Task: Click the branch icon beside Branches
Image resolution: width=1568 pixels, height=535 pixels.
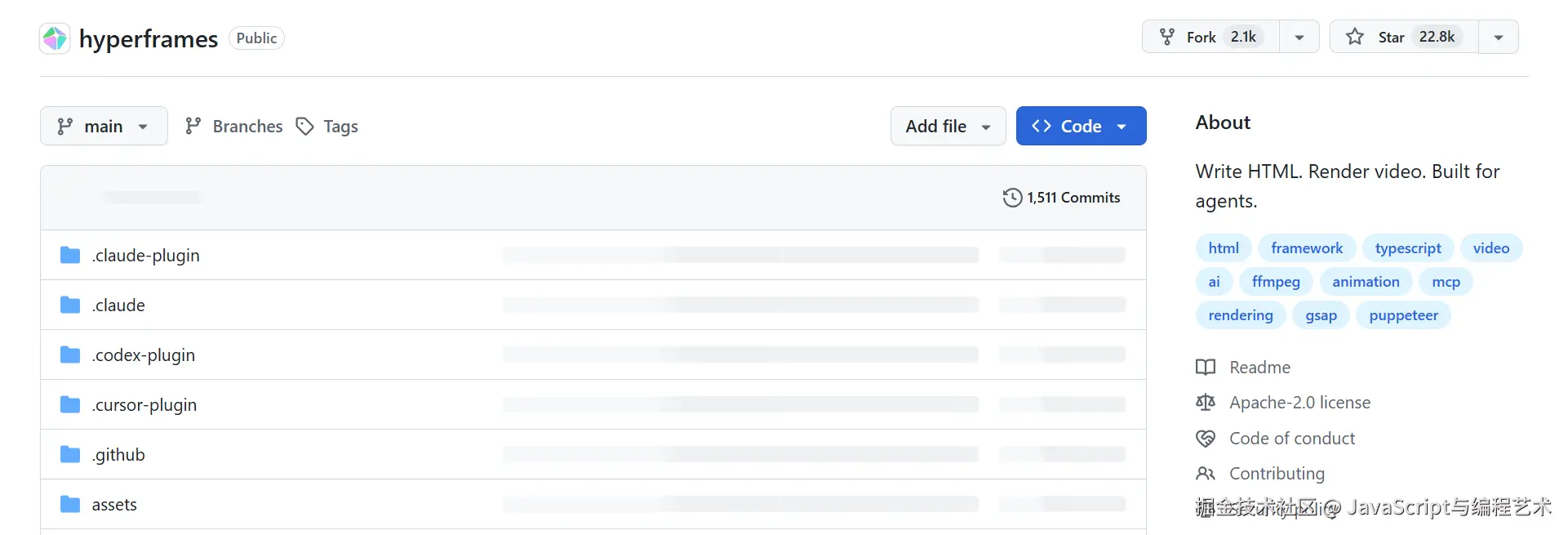Action: [193, 126]
